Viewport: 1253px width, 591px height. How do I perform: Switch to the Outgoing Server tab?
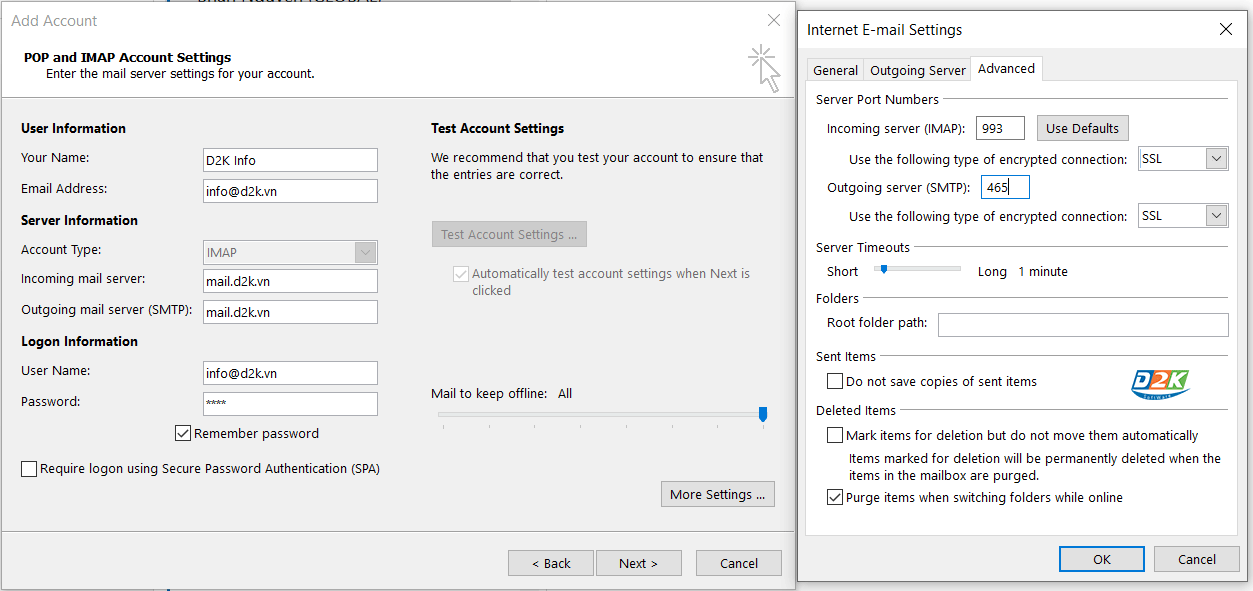click(x=918, y=70)
